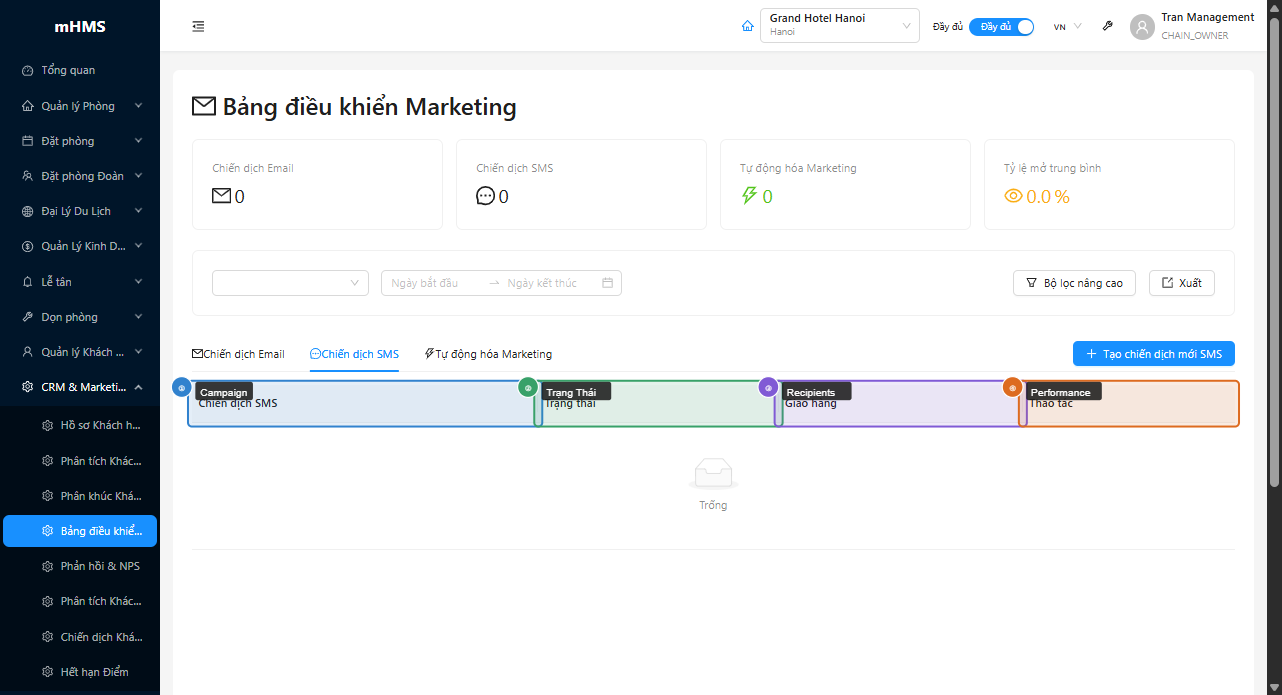This screenshot has height=695, width=1282.
Task: Click the Xuất export button
Action: 1181,283
